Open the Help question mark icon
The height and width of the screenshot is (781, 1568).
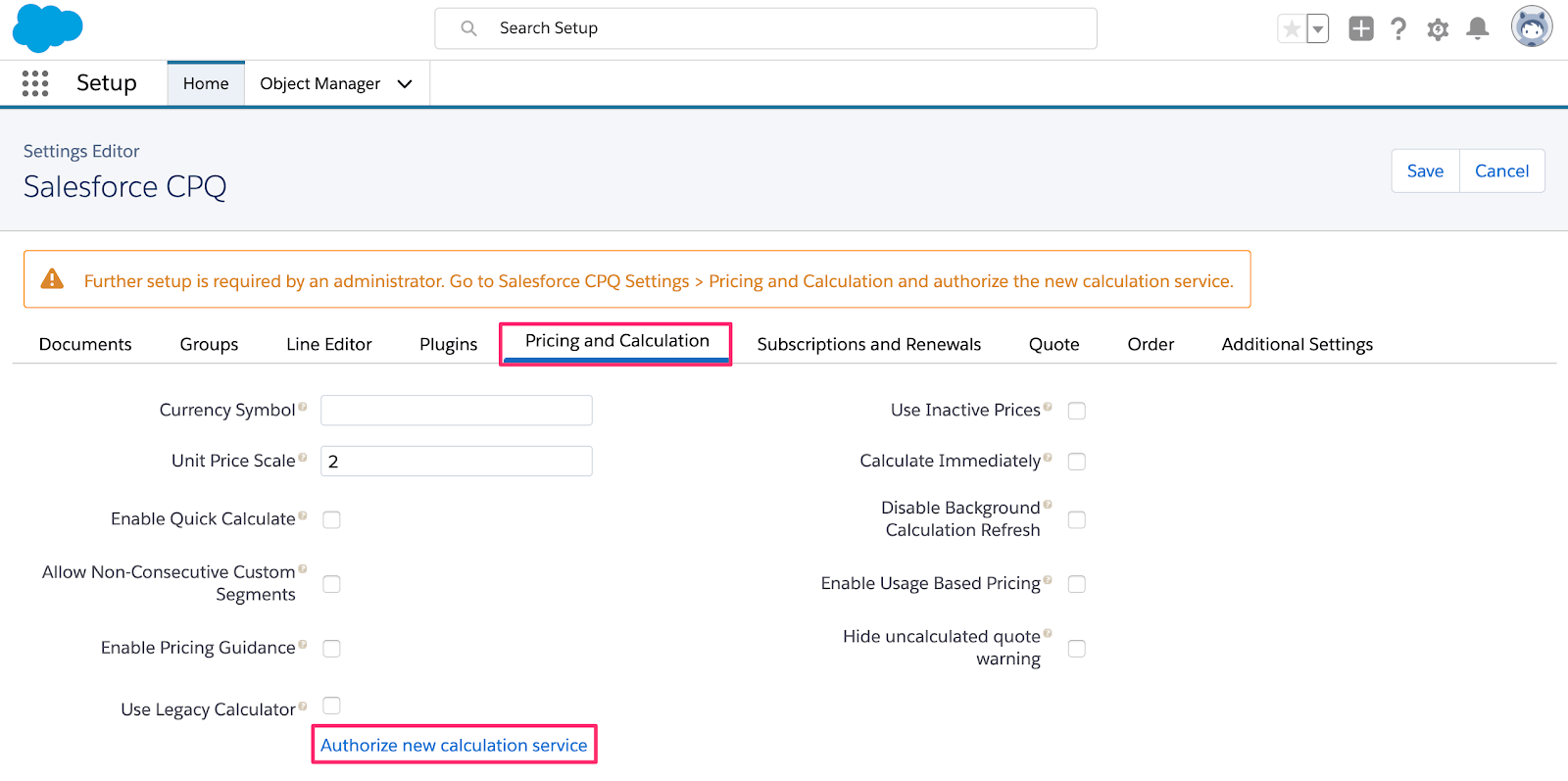point(1398,28)
